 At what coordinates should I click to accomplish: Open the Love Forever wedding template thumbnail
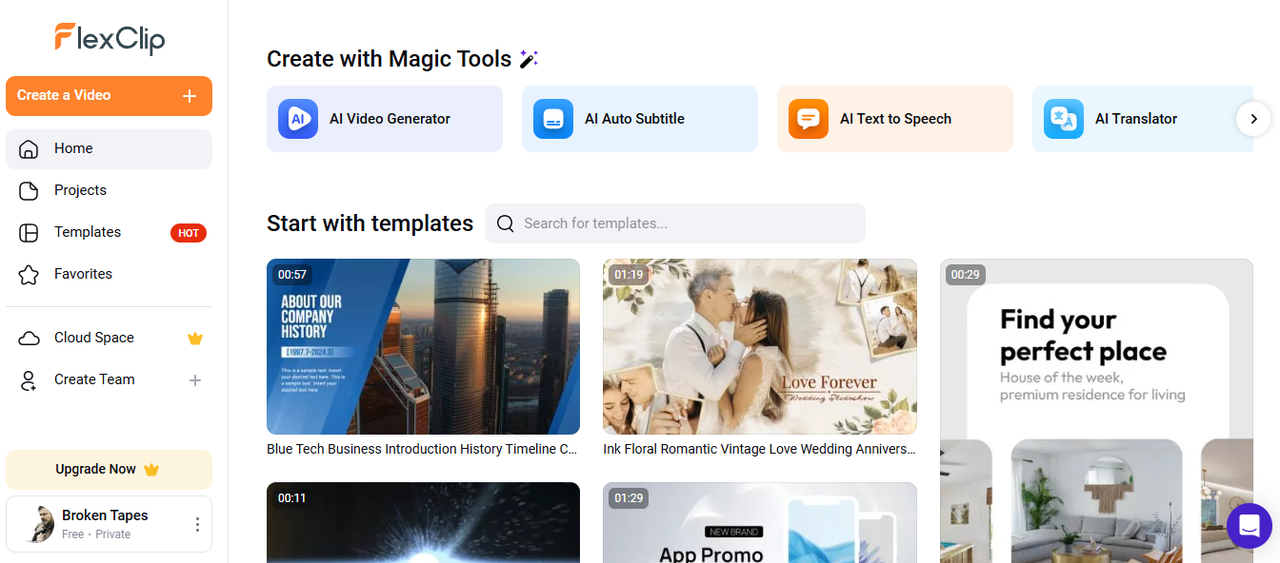click(x=760, y=347)
